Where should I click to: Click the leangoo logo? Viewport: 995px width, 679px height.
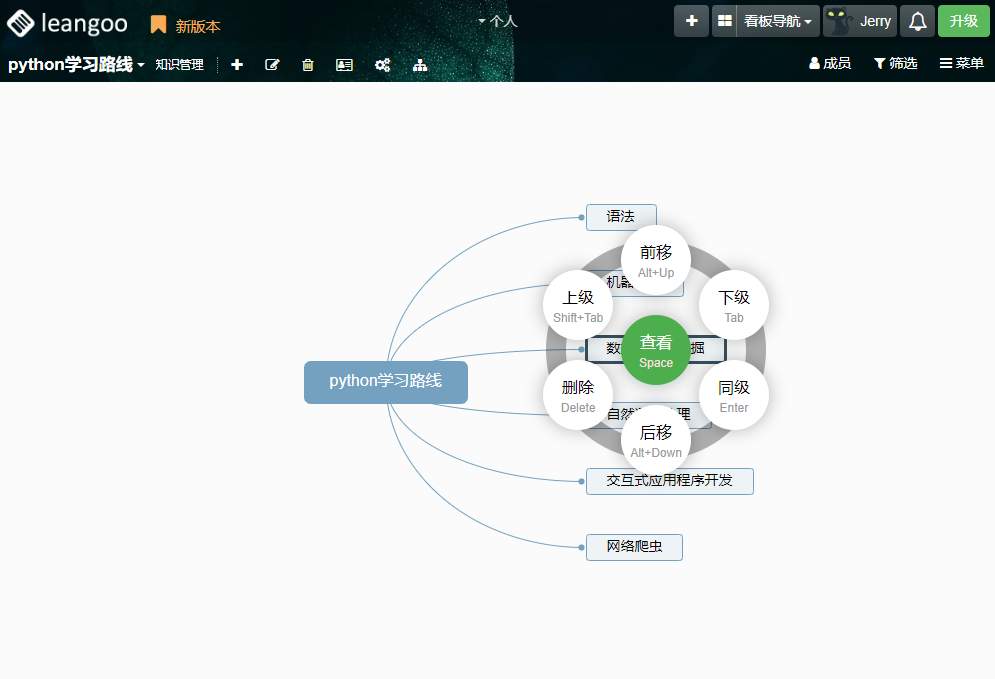pos(67,22)
